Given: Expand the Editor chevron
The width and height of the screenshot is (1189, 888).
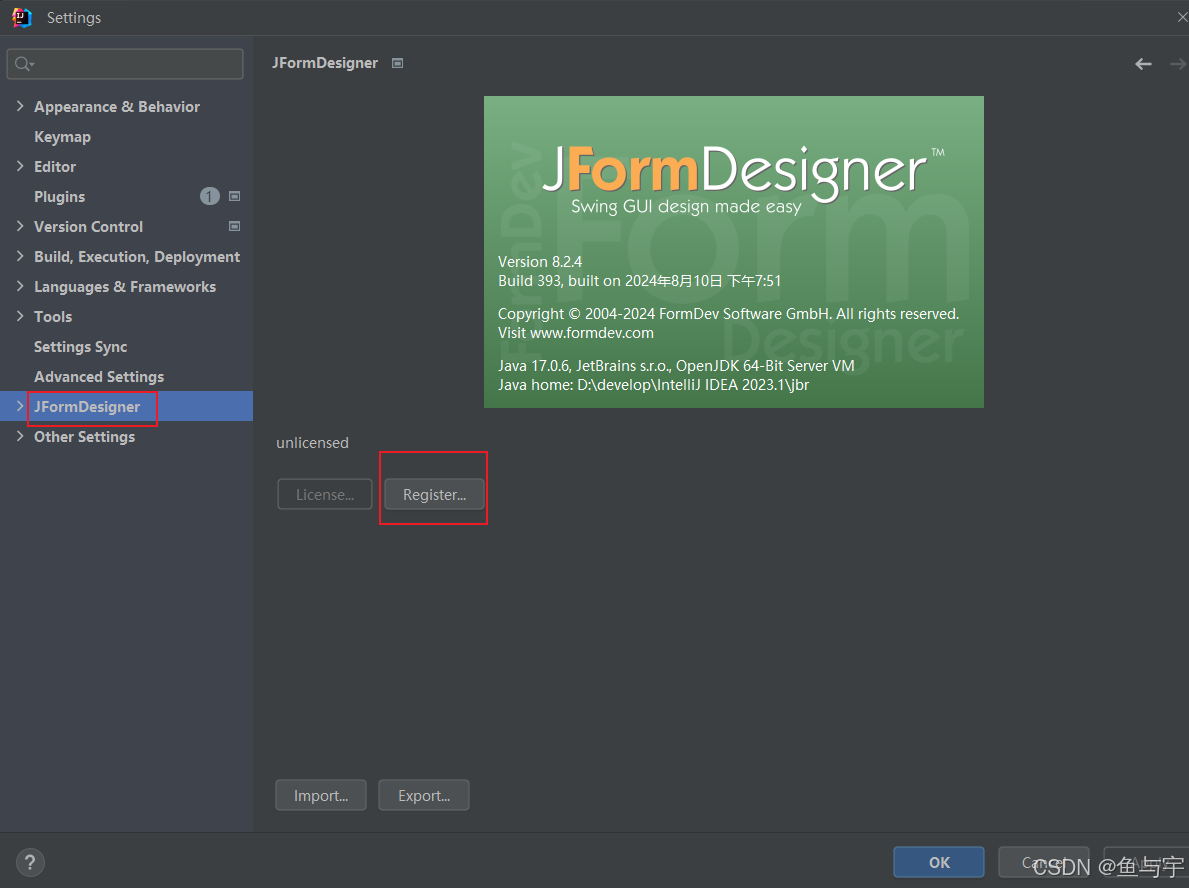Looking at the screenshot, I should (20, 166).
